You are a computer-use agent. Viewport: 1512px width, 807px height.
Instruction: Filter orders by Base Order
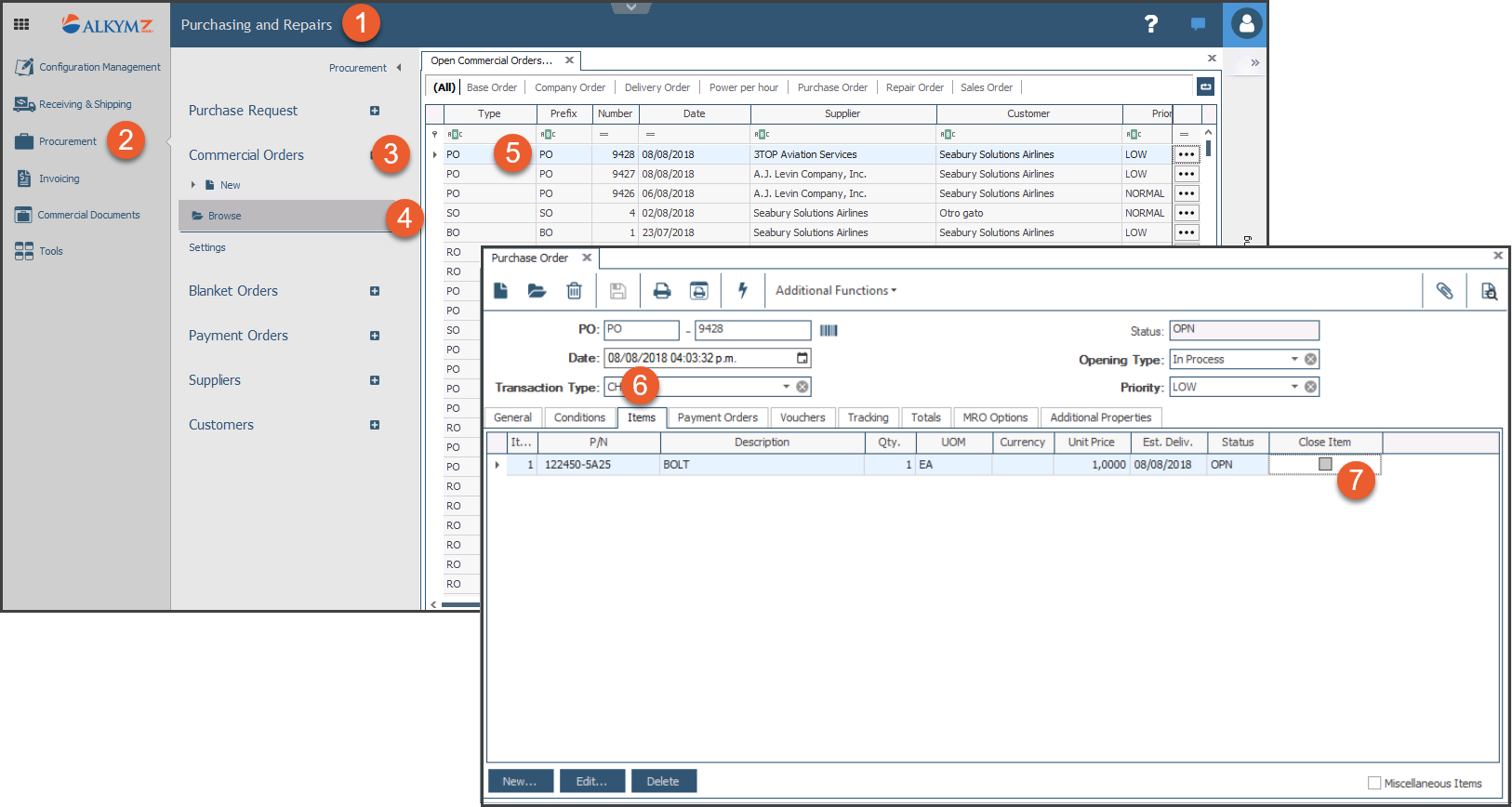tap(492, 87)
